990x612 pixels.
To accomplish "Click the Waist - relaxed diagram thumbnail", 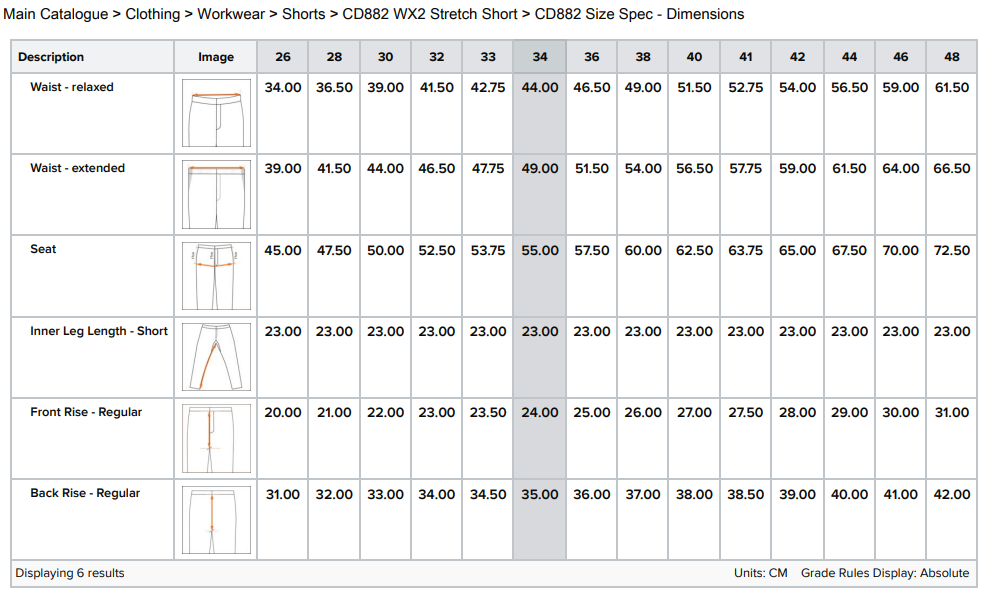I will coord(216,114).
